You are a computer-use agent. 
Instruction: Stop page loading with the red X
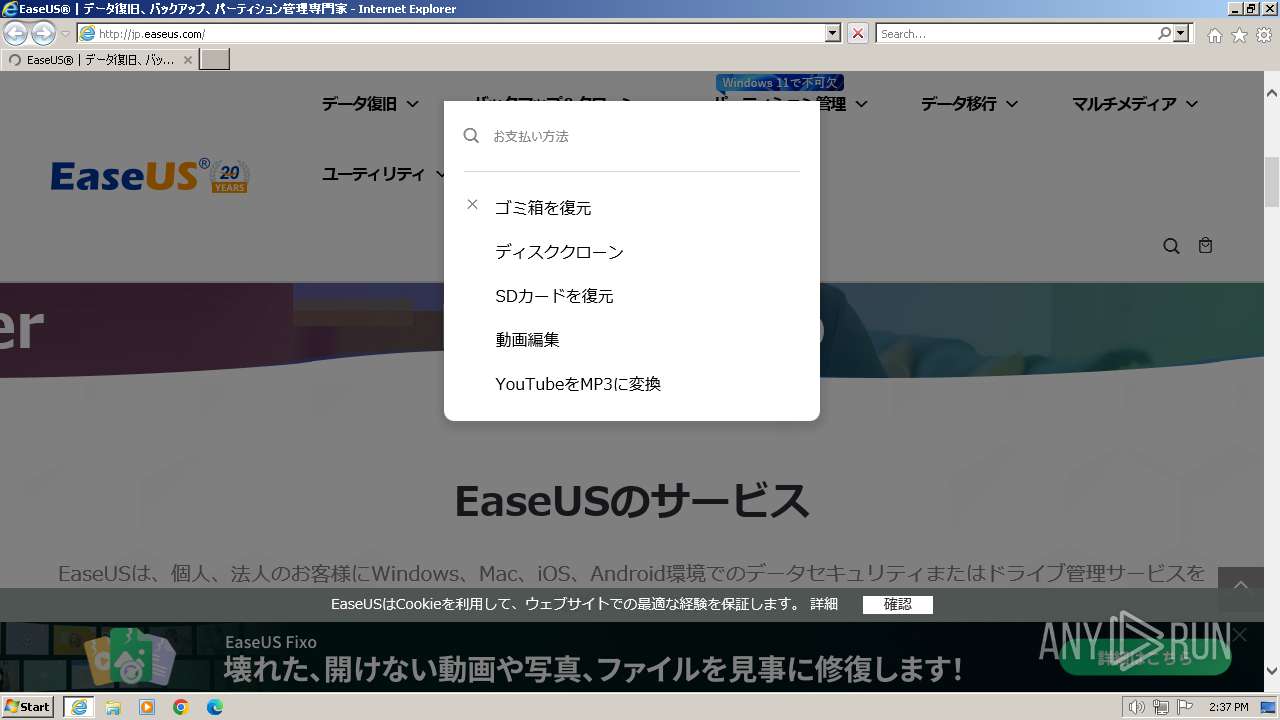coord(858,34)
